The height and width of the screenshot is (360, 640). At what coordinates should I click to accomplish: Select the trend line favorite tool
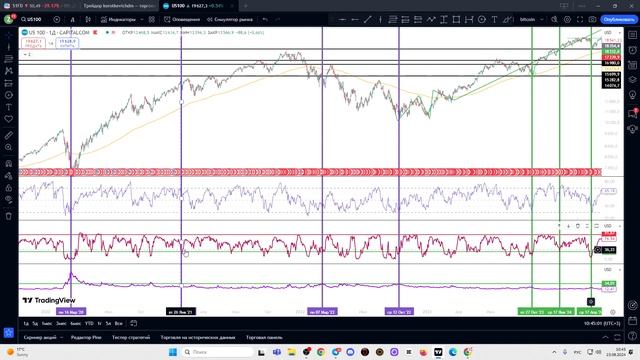(367, 19)
